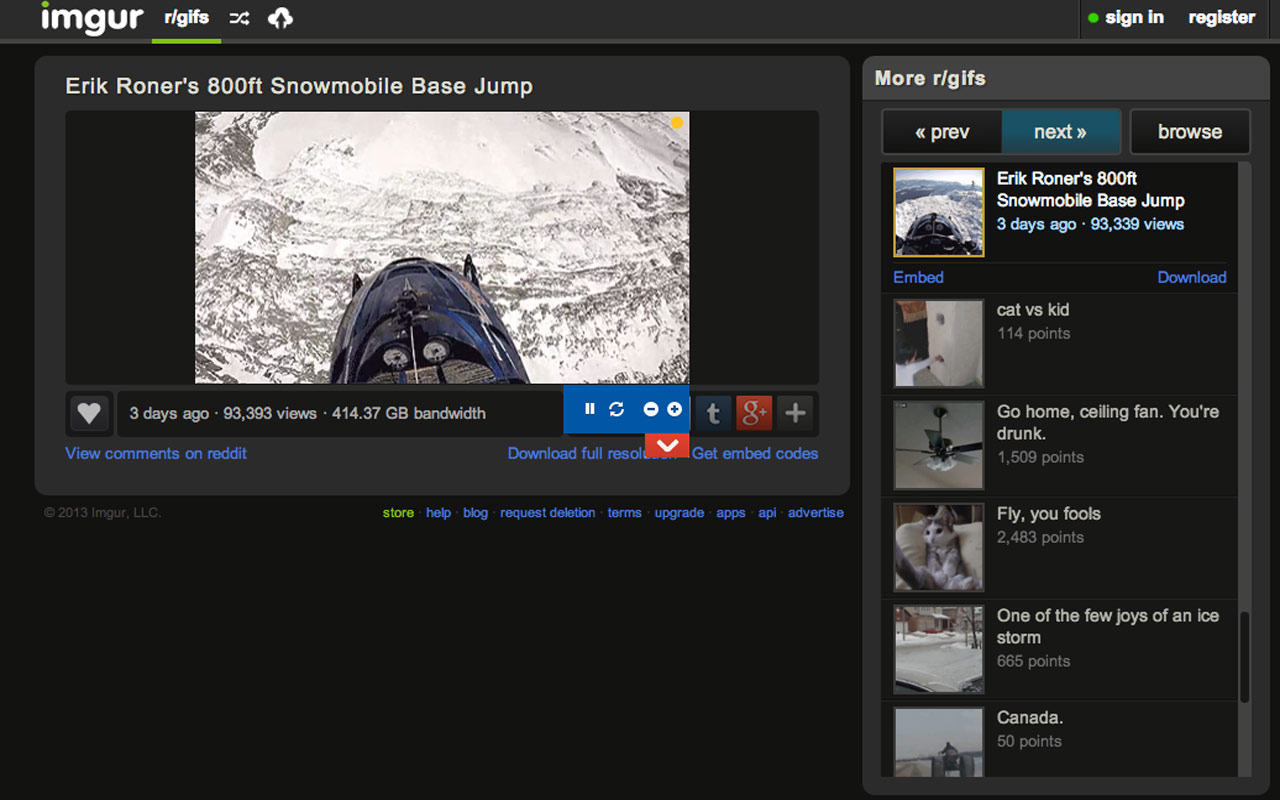Open the r/gifs tab

[186, 18]
